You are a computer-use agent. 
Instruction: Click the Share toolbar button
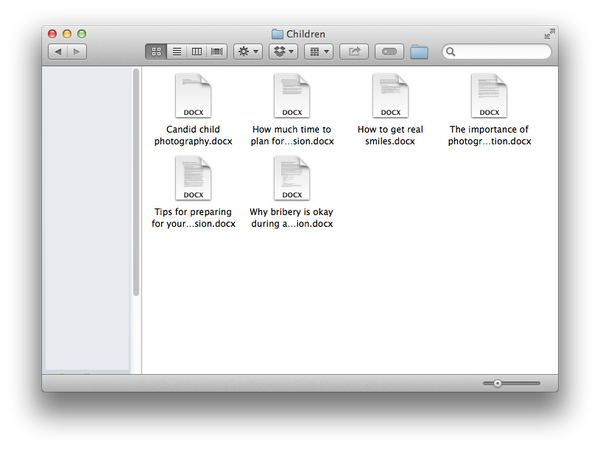tap(354, 51)
